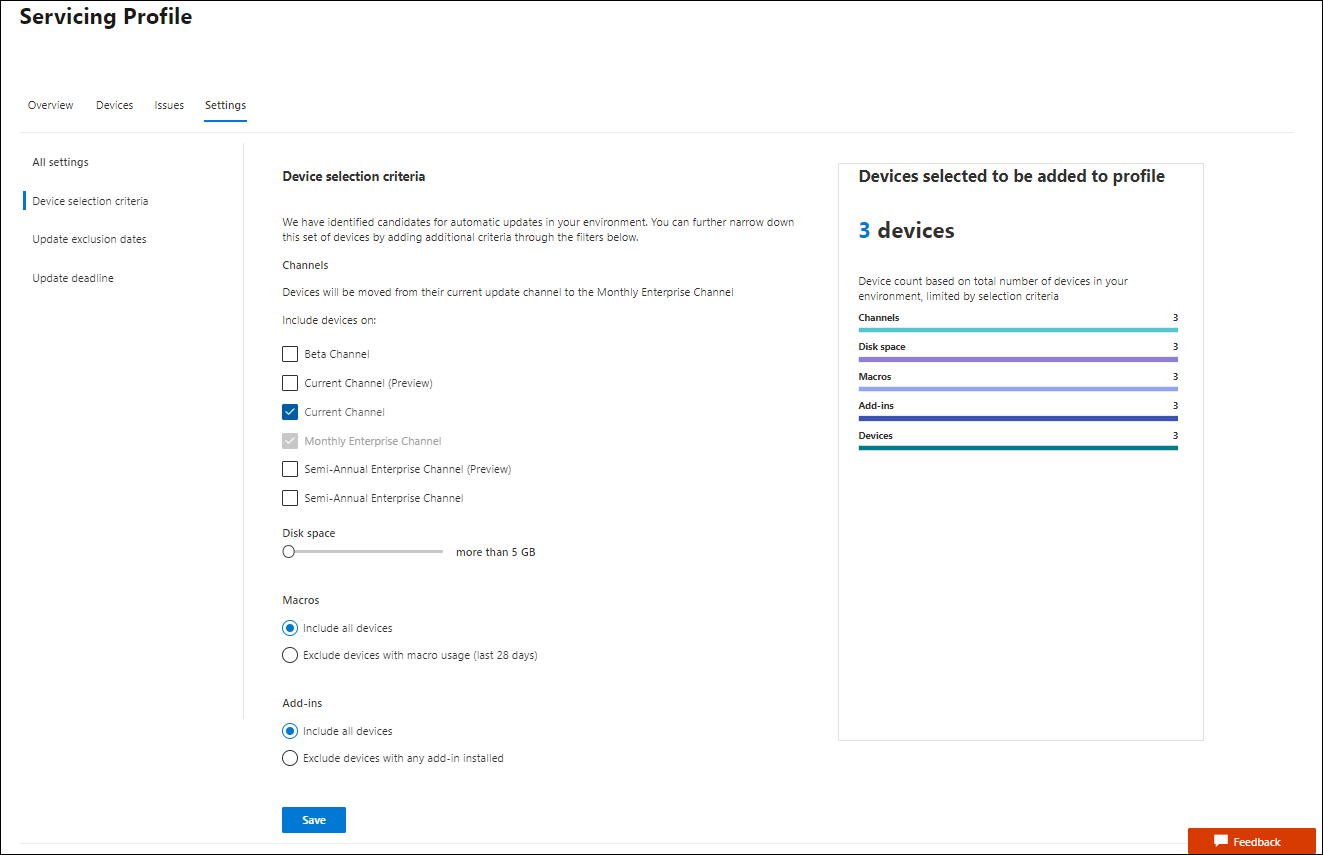Select Include all devices under Add-ins
The image size is (1323, 855).
(x=290, y=731)
